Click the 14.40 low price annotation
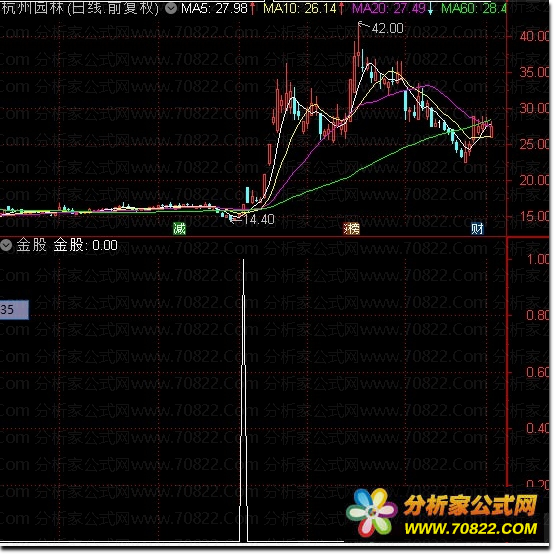The width and height of the screenshot is (555, 554). pyautogui.click(x=259, y=219)
